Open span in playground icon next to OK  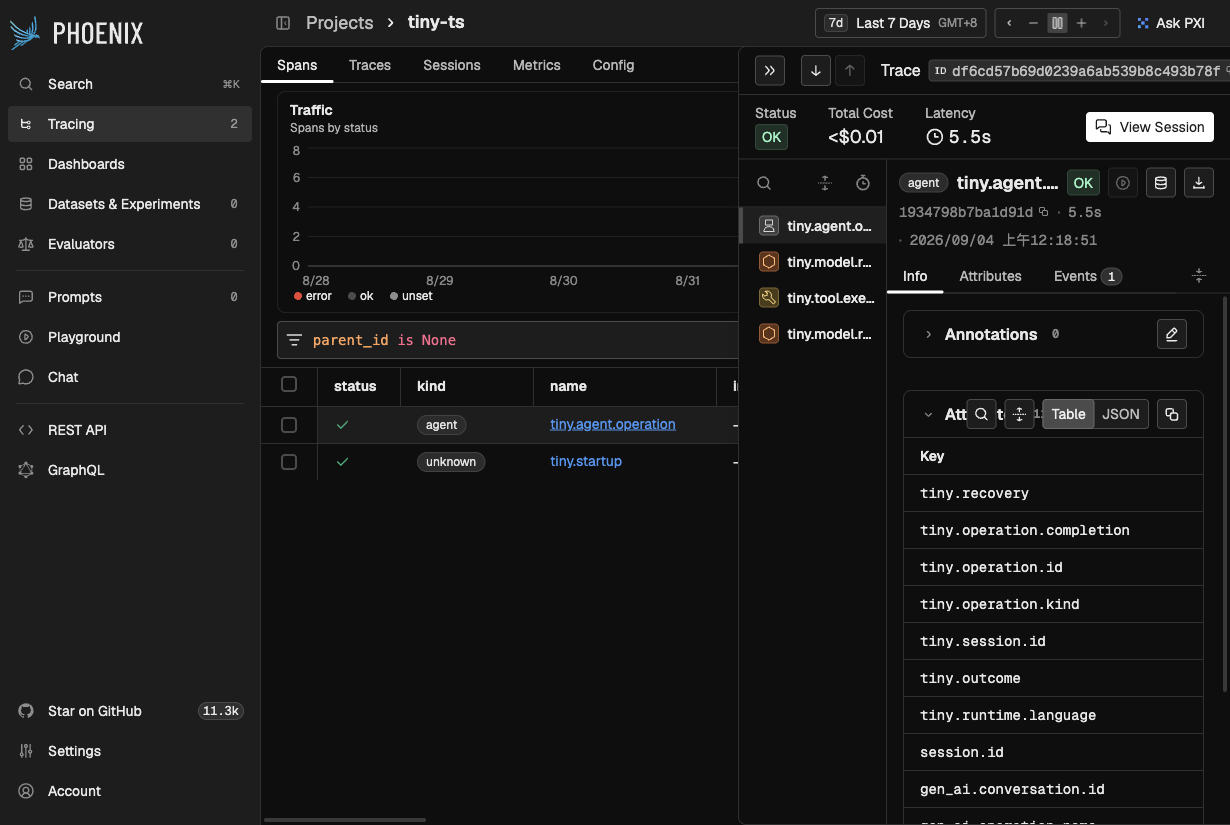click(x=1123, y=183)
